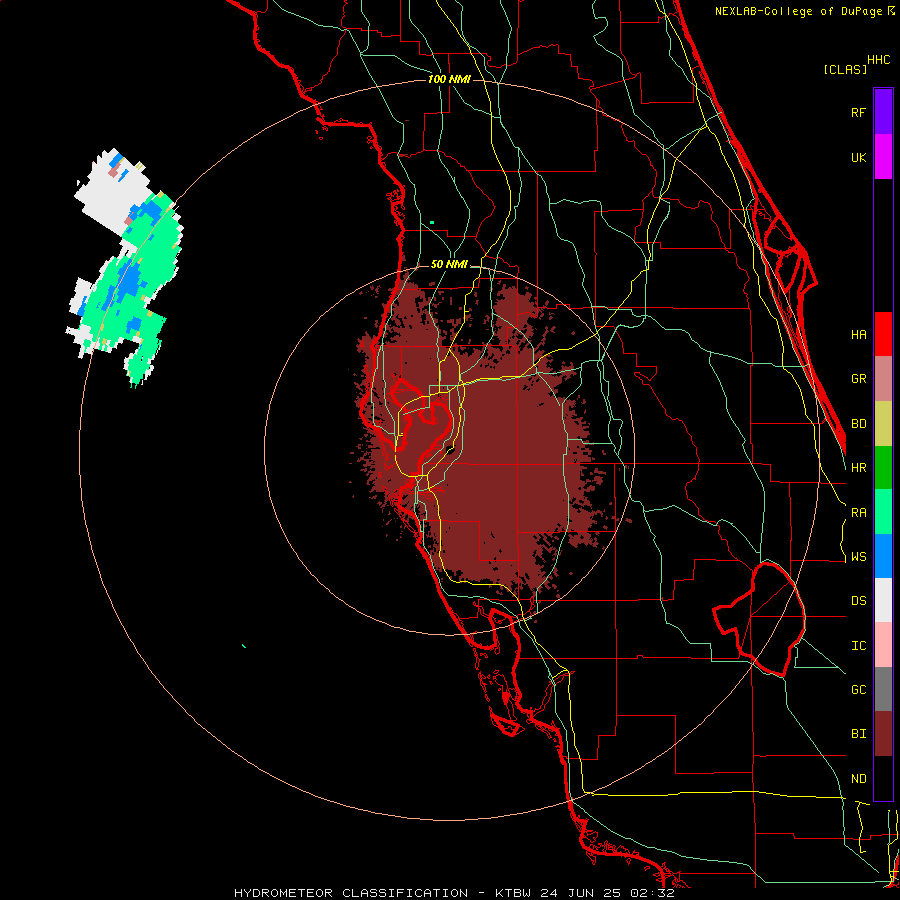Click the mint green RA legend swatch
Image resolution: width=900 pixels, height=900 pixels.
[883, 512]
